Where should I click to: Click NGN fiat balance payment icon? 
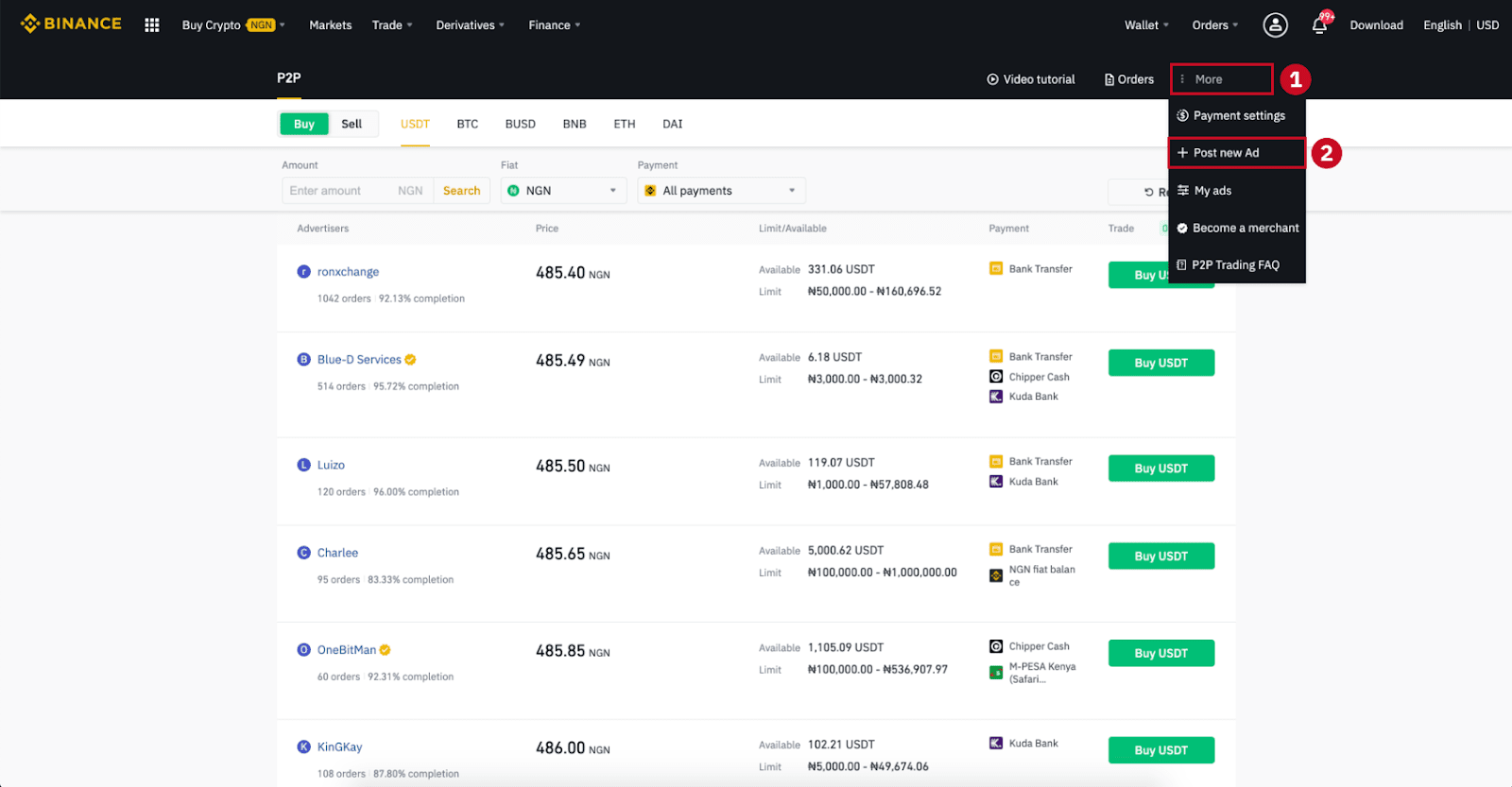pos(996,574)
